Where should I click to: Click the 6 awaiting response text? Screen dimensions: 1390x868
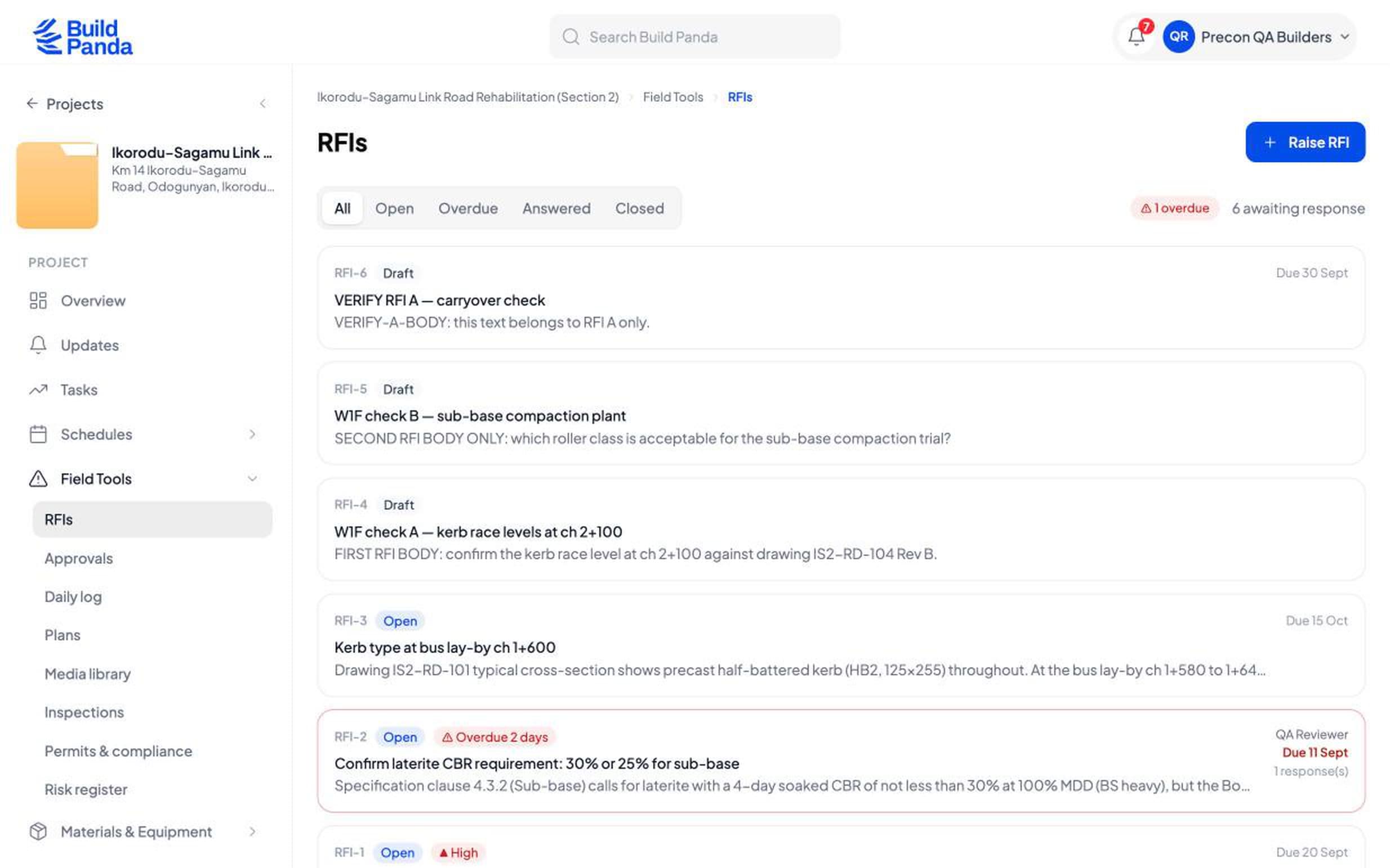click(1298, 208)
